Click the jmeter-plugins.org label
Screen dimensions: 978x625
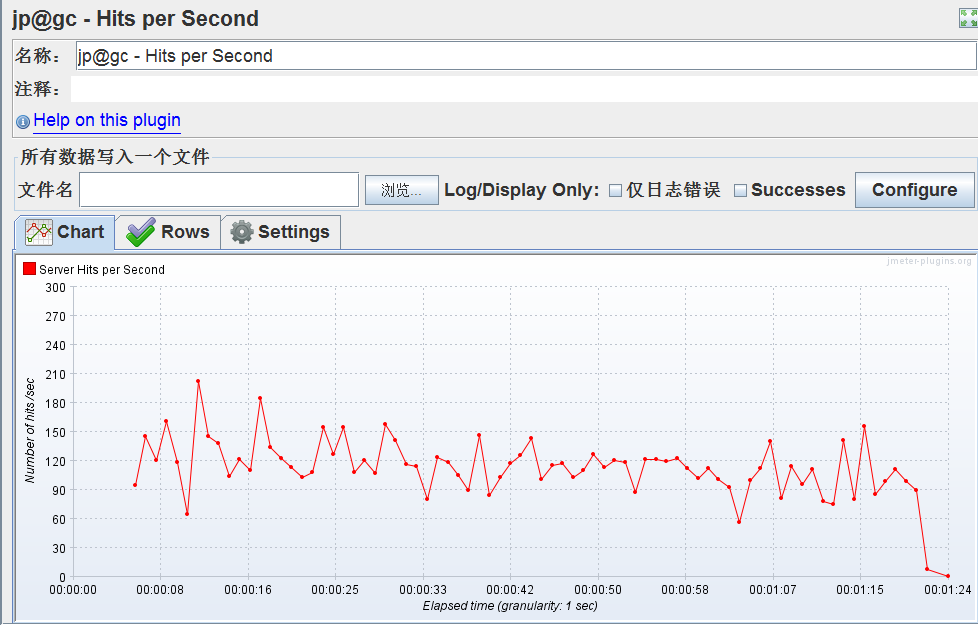pos(930,260)
